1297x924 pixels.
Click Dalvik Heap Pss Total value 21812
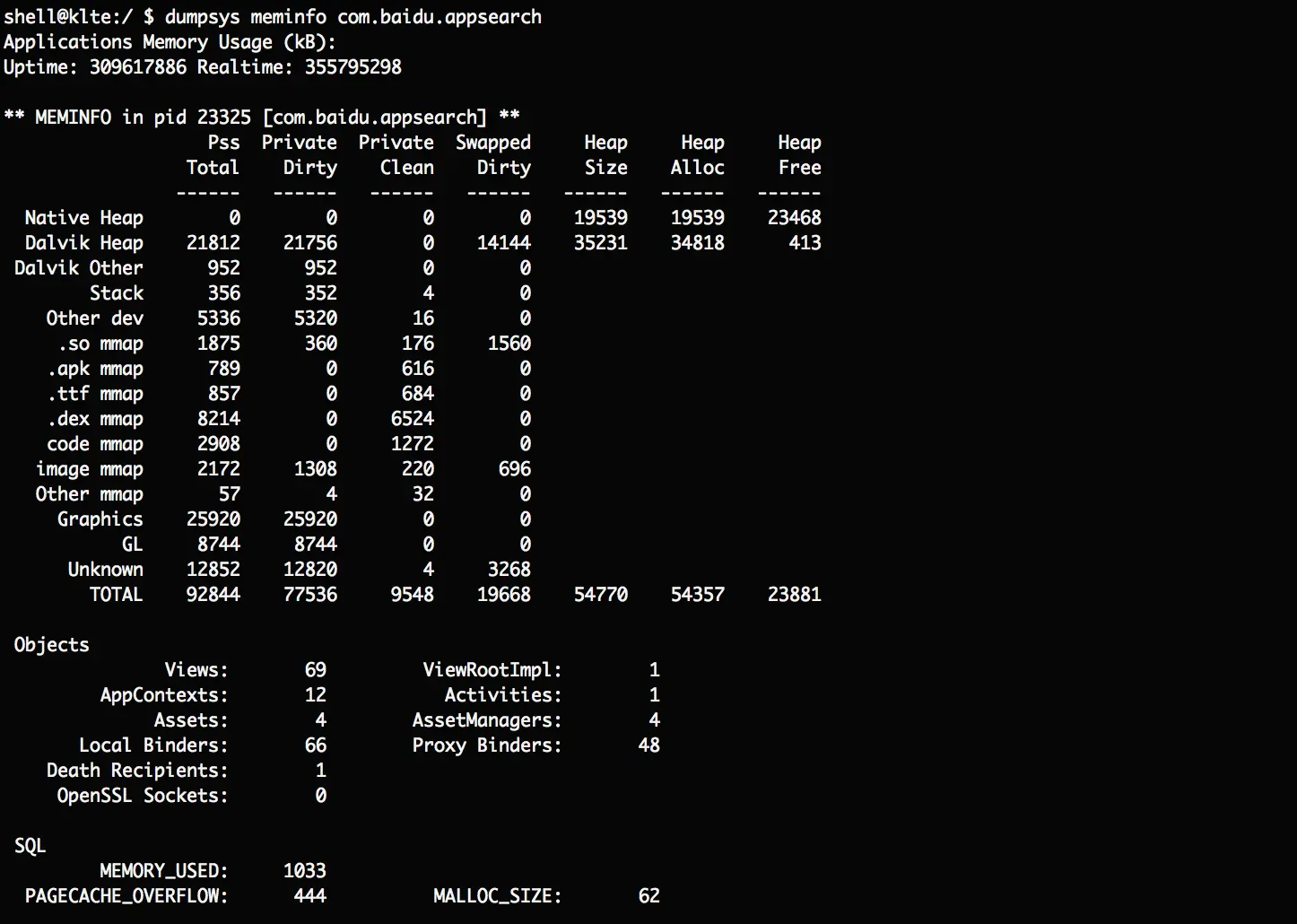point(213,243)
